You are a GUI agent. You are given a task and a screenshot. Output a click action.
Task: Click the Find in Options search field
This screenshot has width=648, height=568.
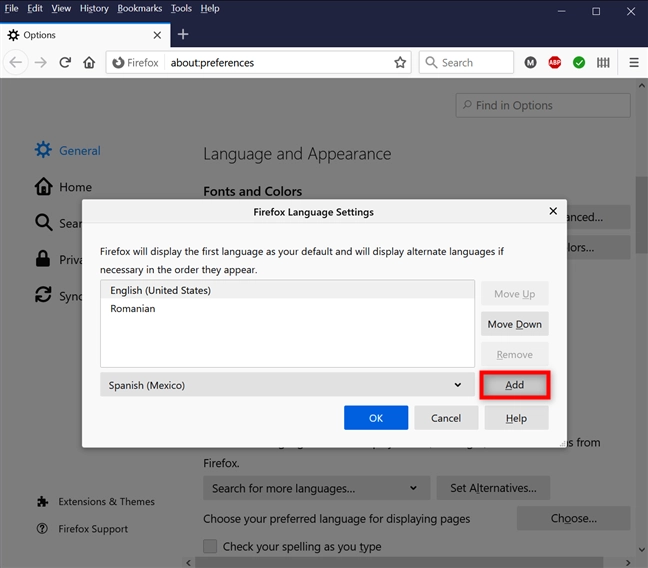click(x=543, y=105)
